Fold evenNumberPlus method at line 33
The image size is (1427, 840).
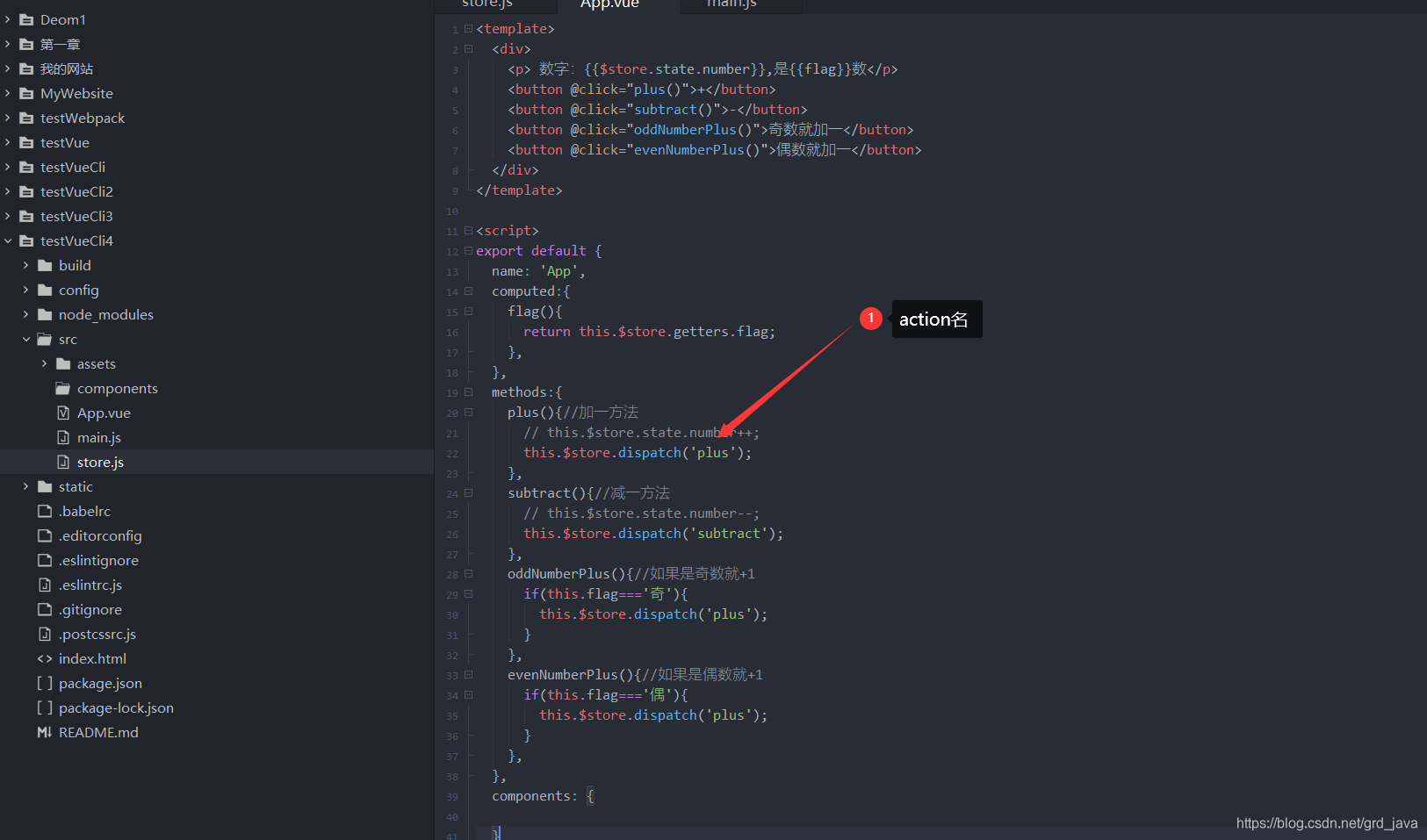(x=468, y=675)
